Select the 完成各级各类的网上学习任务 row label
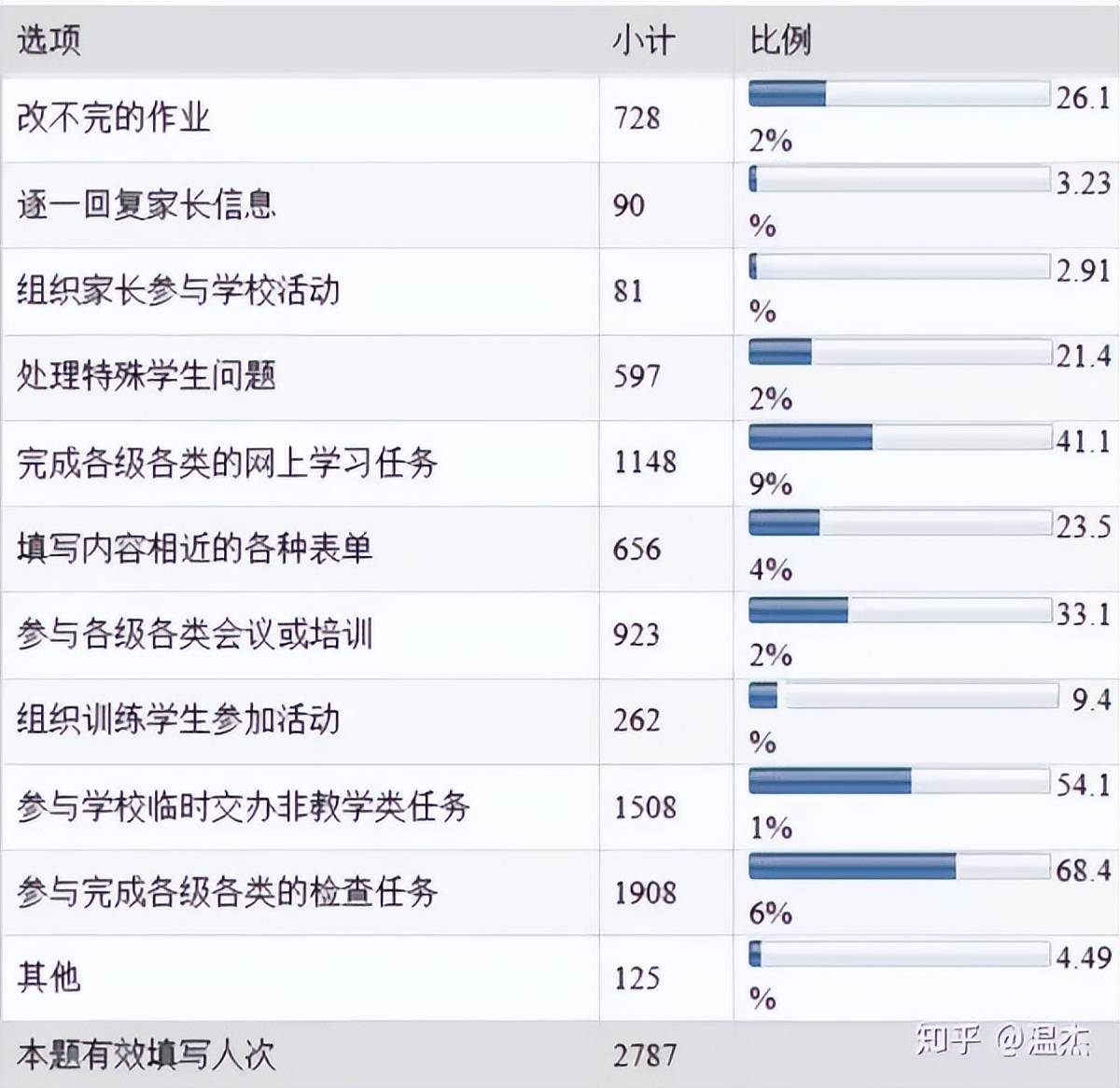This screenshot has height=1088, width=1120. [227, 462]
